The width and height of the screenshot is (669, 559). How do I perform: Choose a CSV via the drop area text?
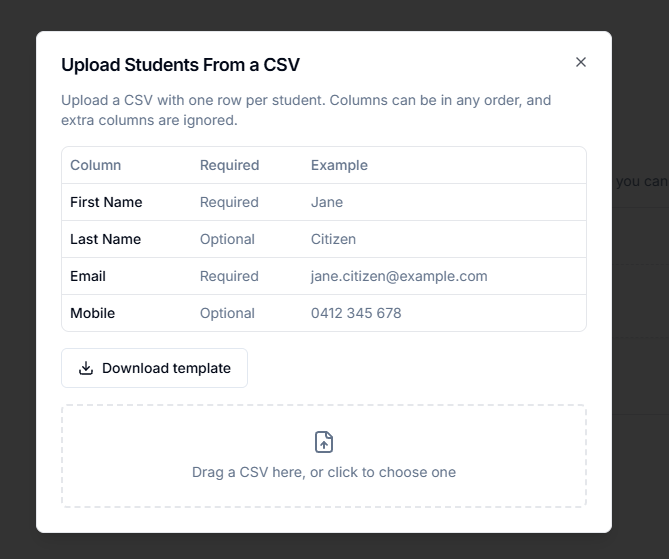[324, 472]
